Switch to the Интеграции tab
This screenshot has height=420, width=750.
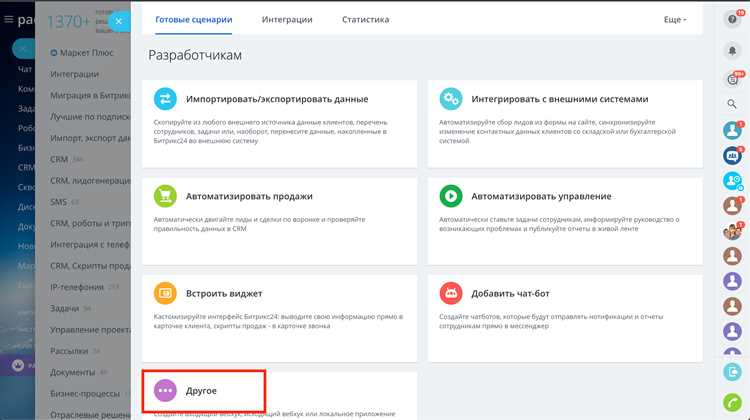(287, 20)
